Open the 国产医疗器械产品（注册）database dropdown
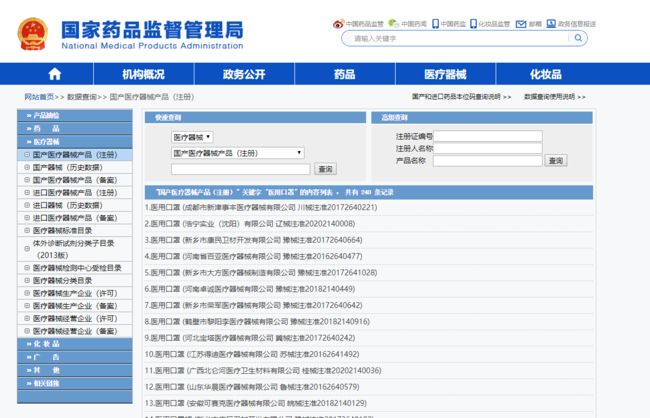 tap(238, 153)
